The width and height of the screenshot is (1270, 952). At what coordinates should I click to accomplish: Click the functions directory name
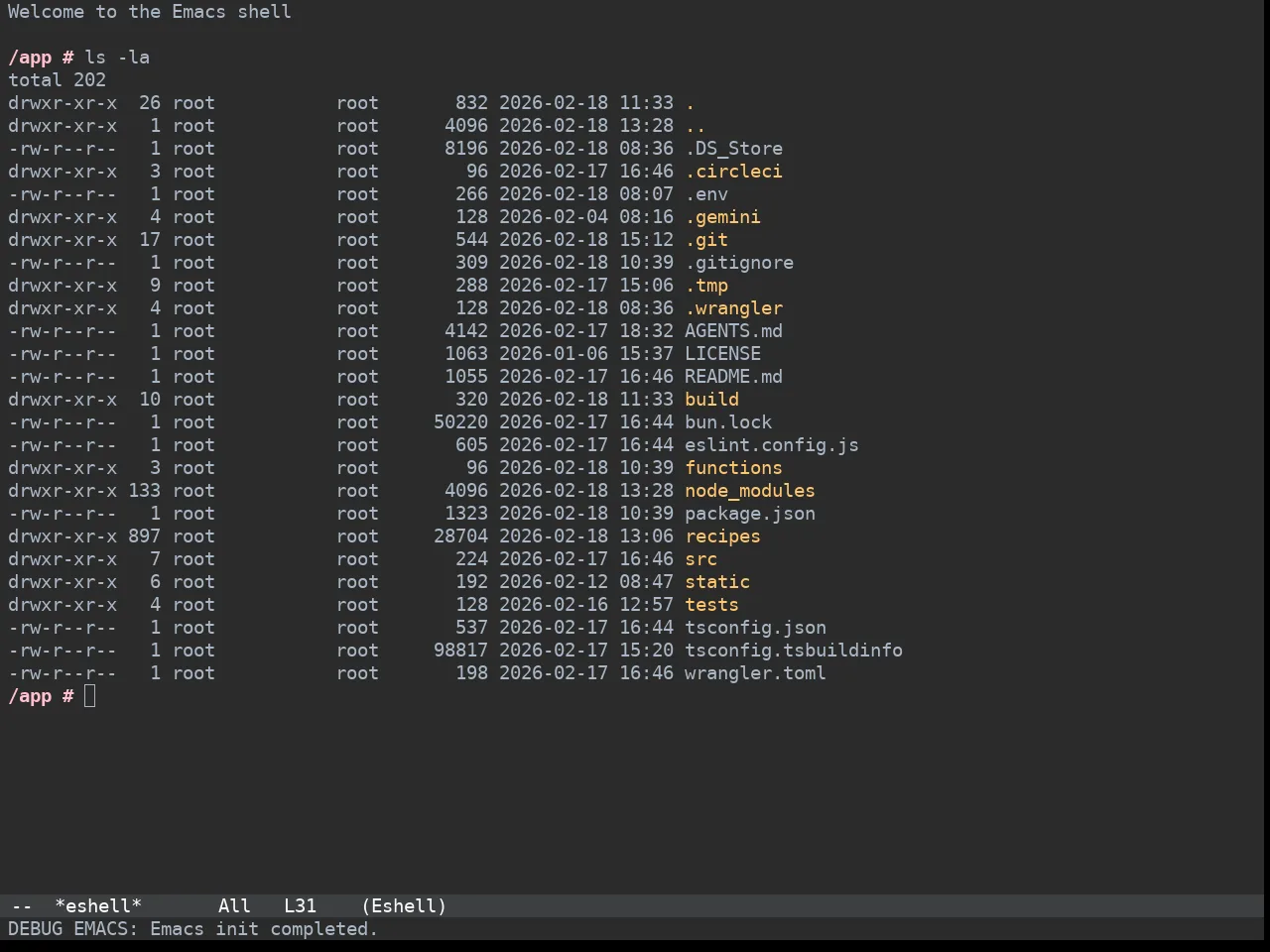tap(733, 468)
